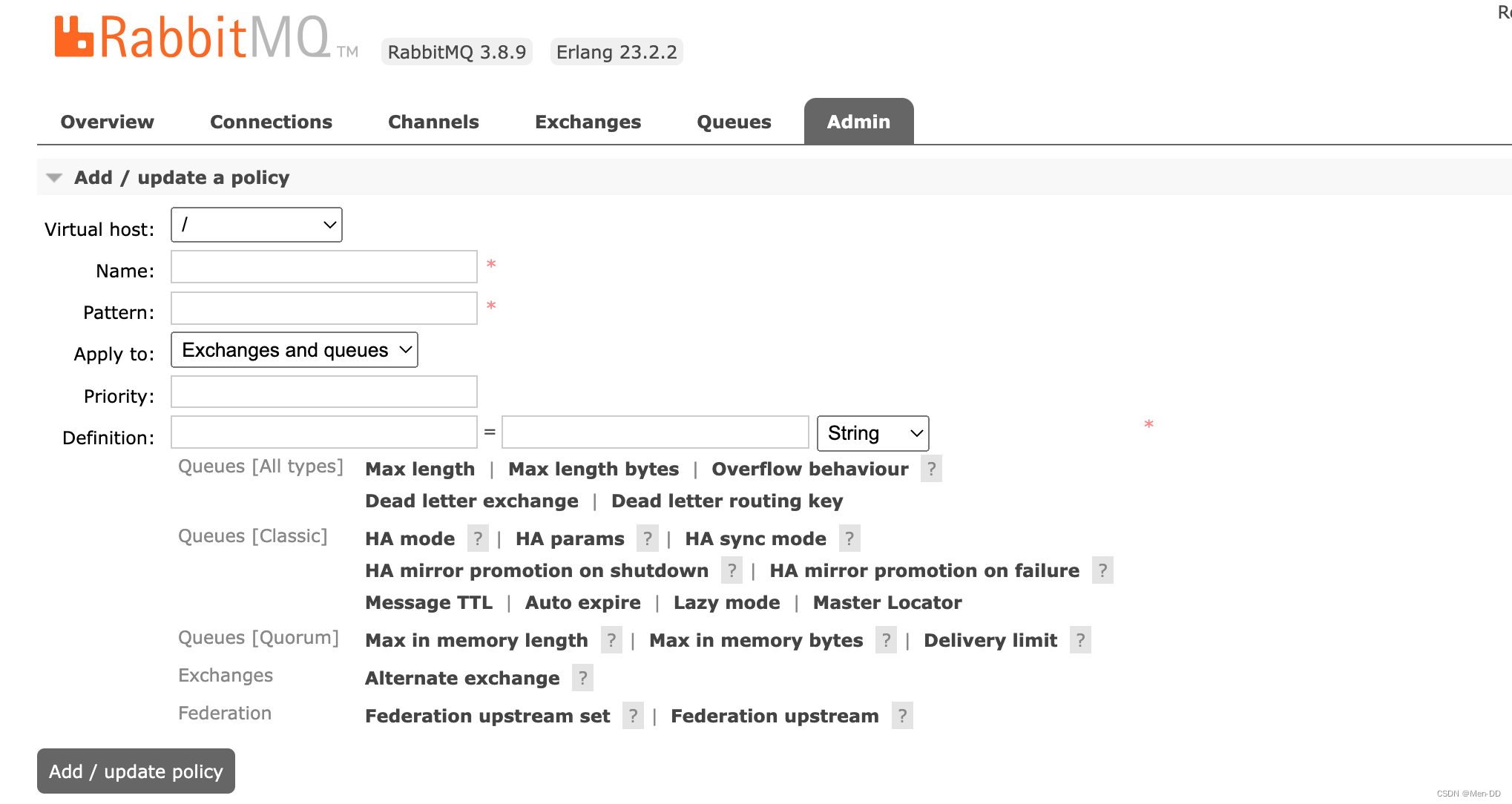
Task: Click the Overflow behaviour help icon
Action: pyautogui.click(x=931, y=469)
